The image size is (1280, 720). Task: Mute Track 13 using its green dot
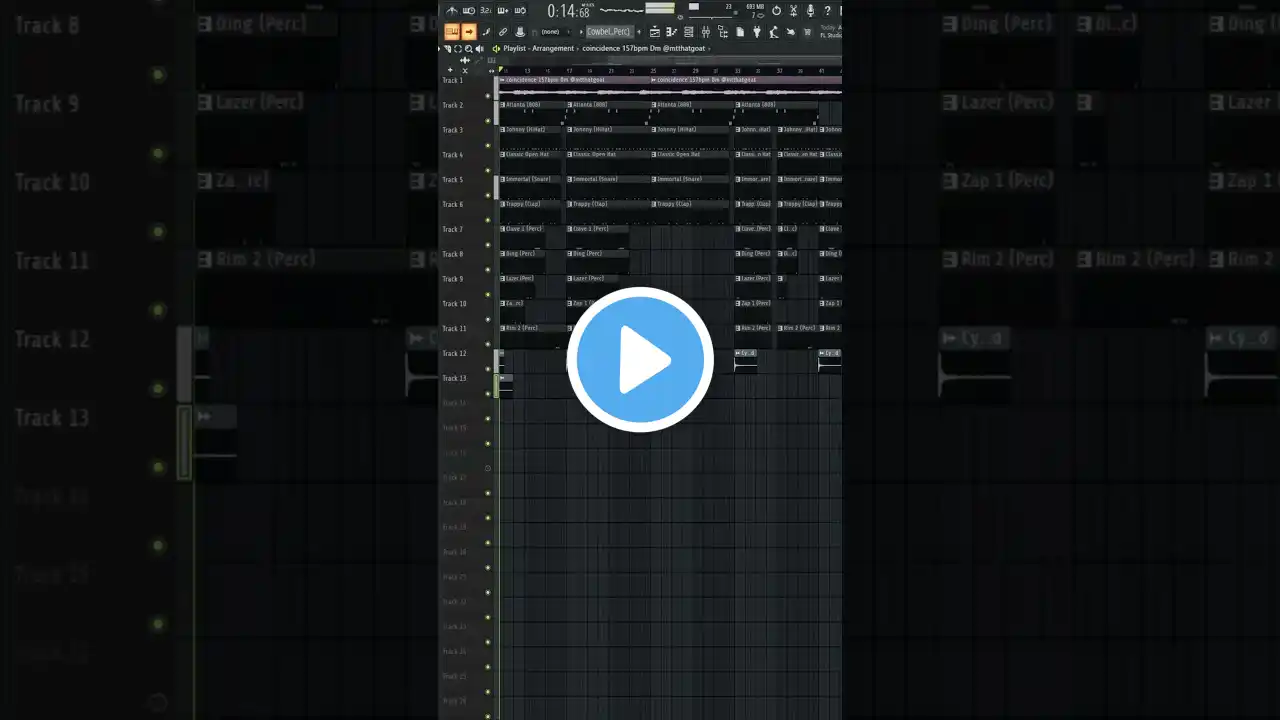488,394
